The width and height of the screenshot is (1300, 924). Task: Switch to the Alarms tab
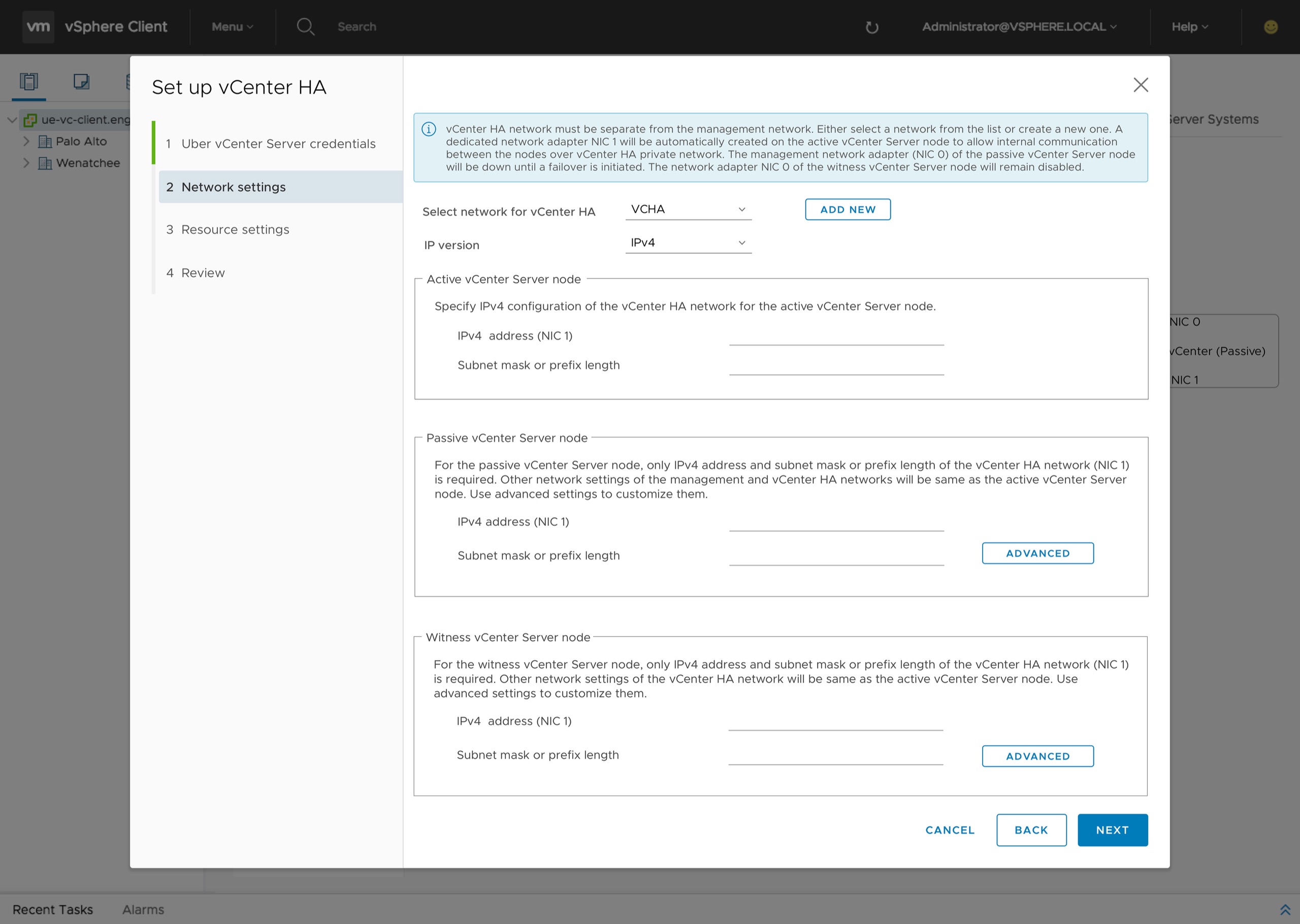click(143, 909)
